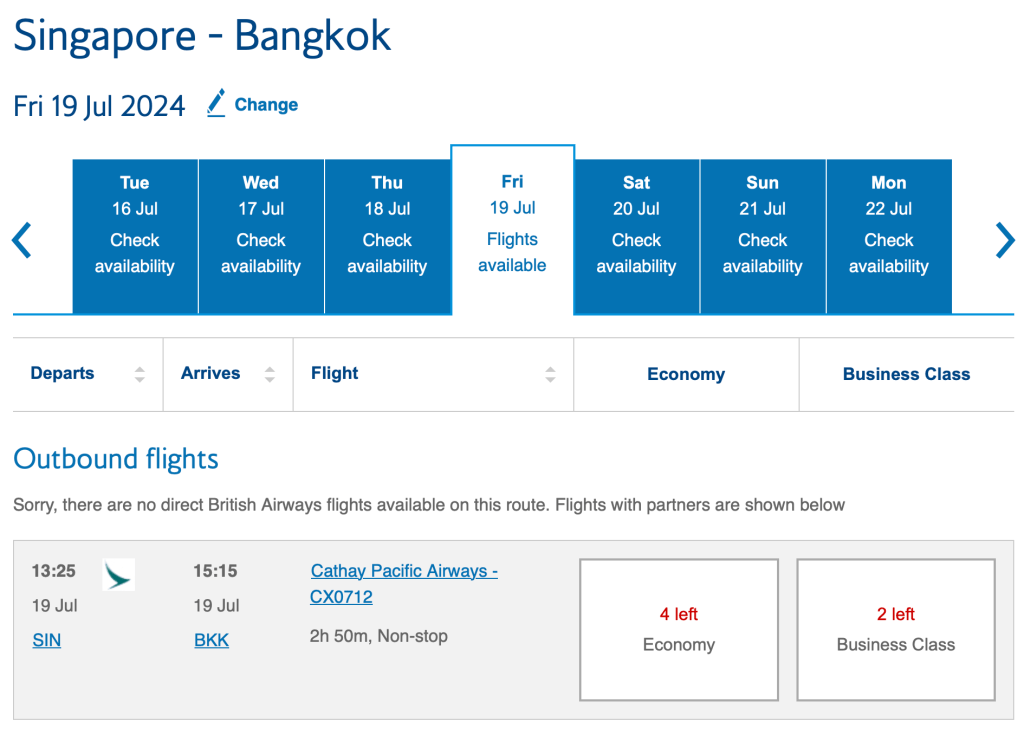Open the Cathay Pacific CX0712 flight details link
Image resolution: width=1024 pixels, height=734 pixels.
click(x=403, y=583)
